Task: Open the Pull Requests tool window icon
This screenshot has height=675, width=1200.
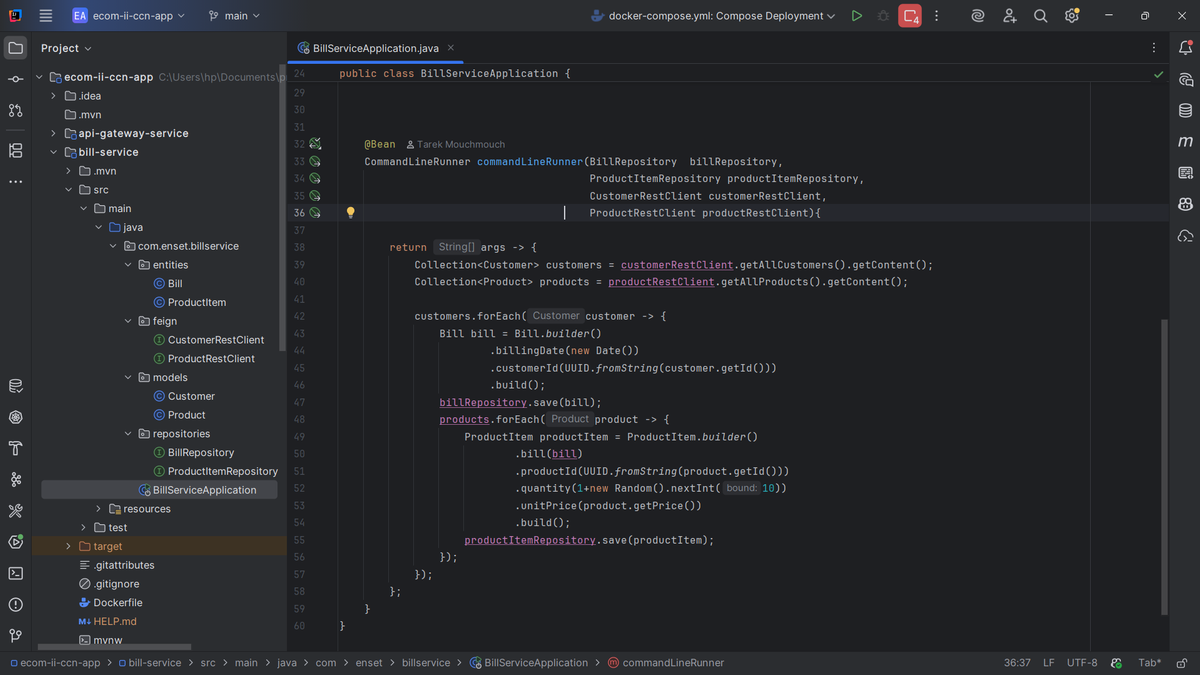Action: 15,110
